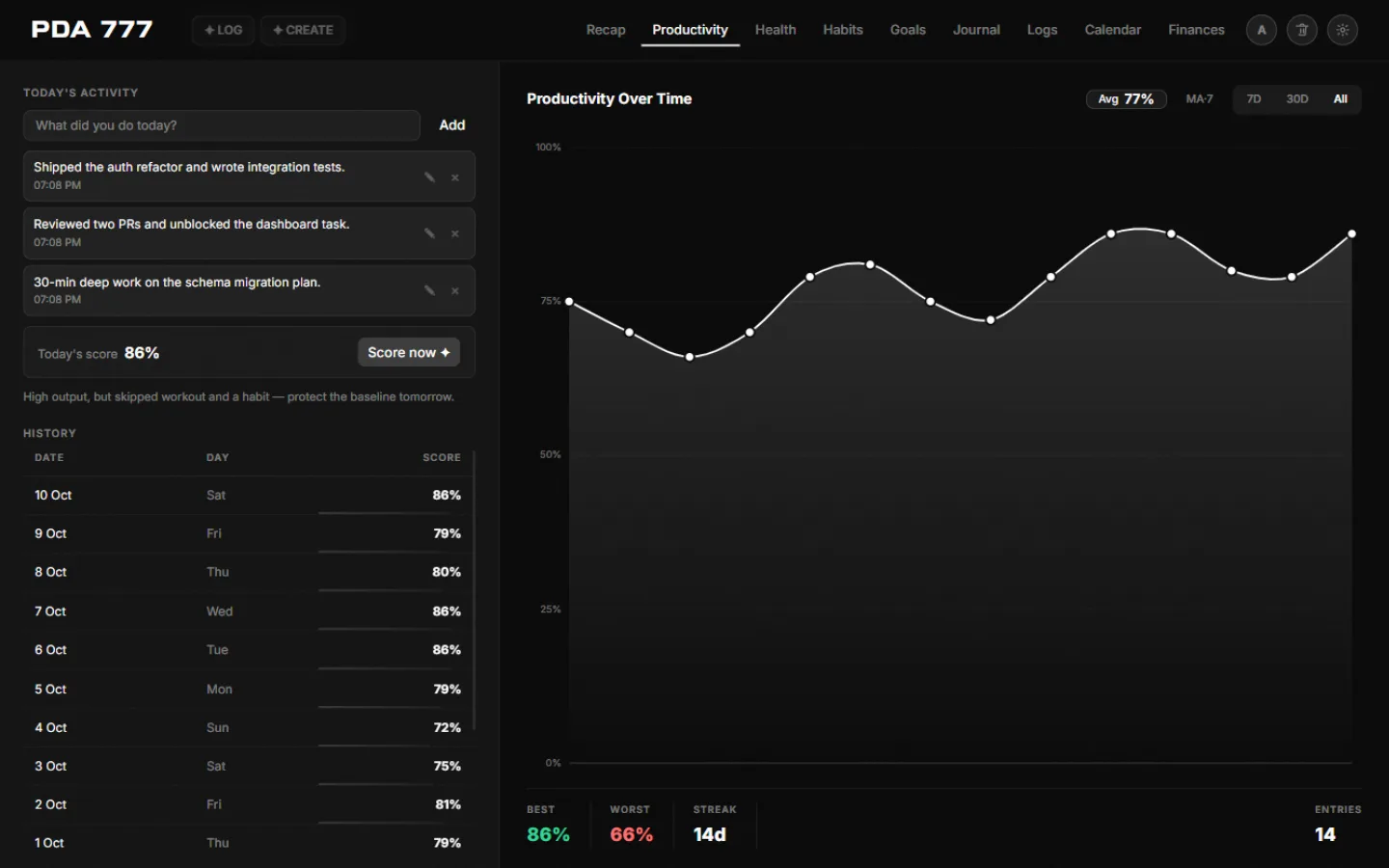Open the Journal tab
Viewport: 1389px width, 868px height.
[x=976, y=30]
